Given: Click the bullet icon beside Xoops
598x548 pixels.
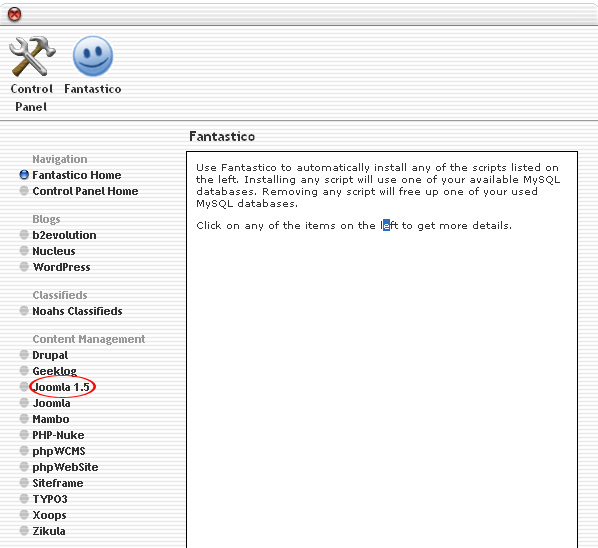Looking at the screenshot, I should tap(24, 515).
